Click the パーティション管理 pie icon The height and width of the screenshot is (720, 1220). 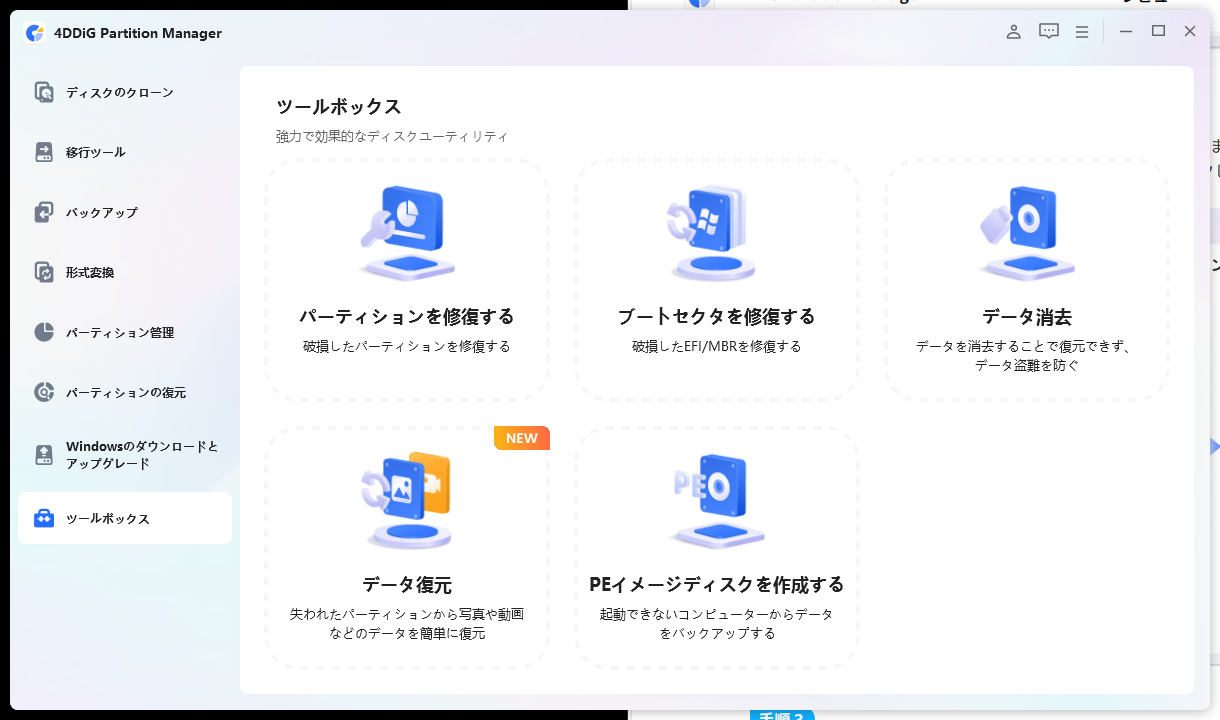pyautogui.click(x=44, y=333)
